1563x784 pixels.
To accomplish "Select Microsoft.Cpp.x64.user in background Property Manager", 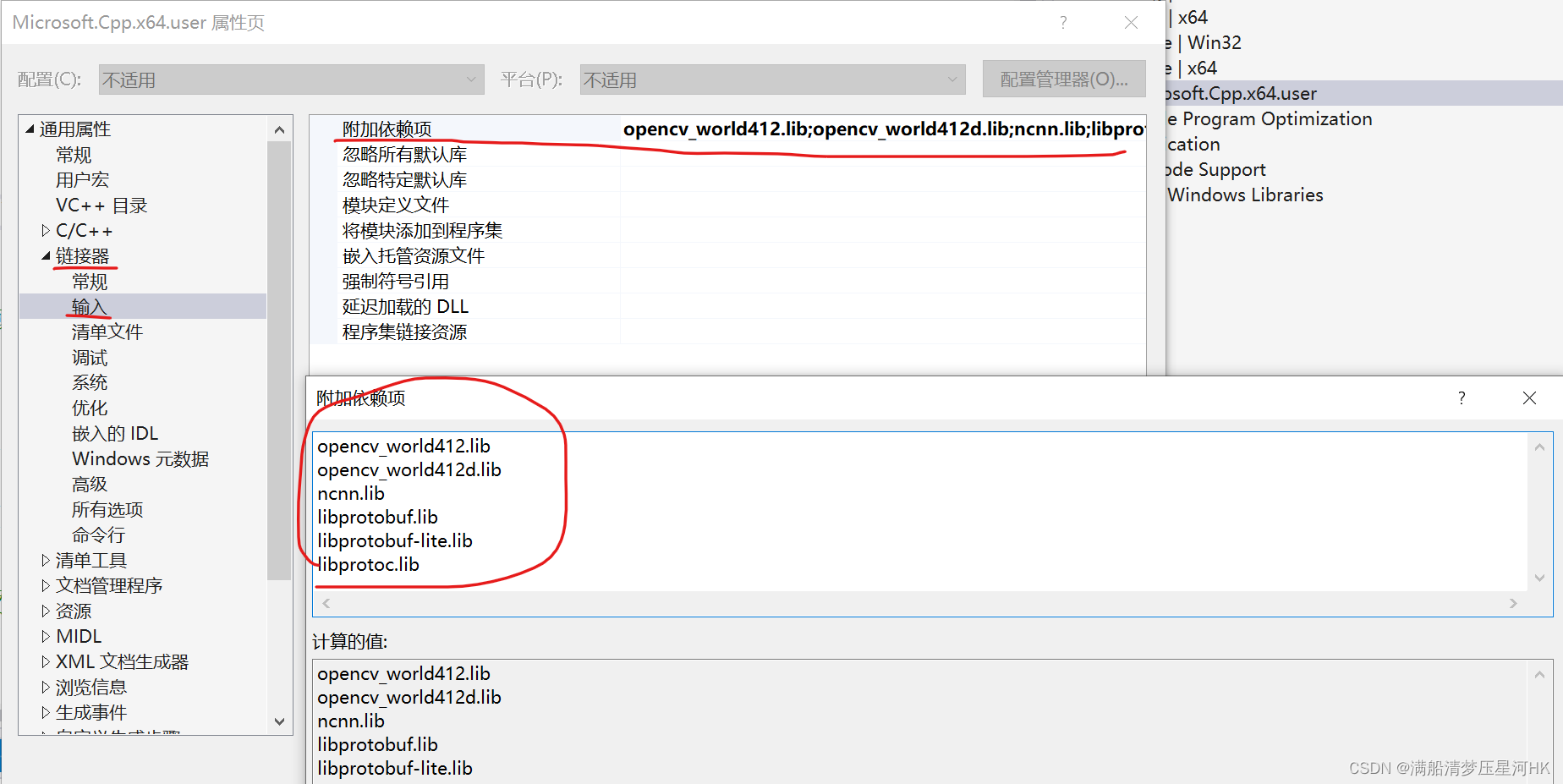I will coord(1363,93).
